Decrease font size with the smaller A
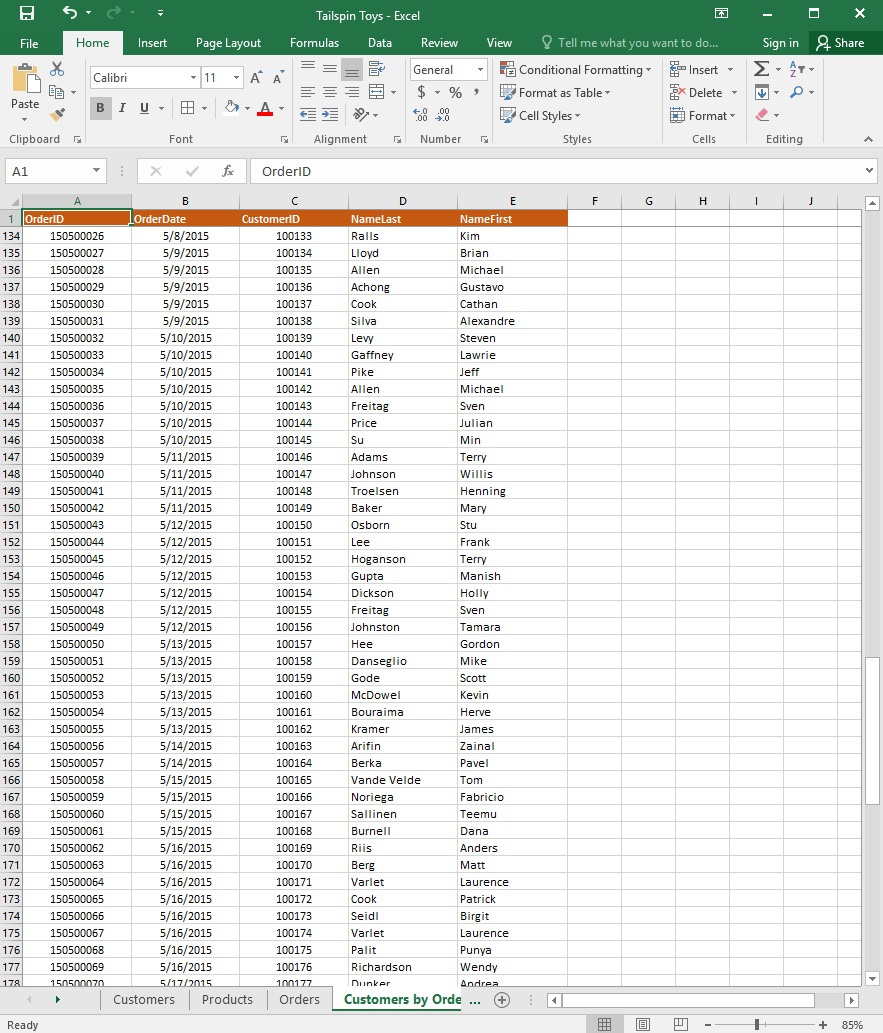 pyautogui.click(x=279, y=78)
